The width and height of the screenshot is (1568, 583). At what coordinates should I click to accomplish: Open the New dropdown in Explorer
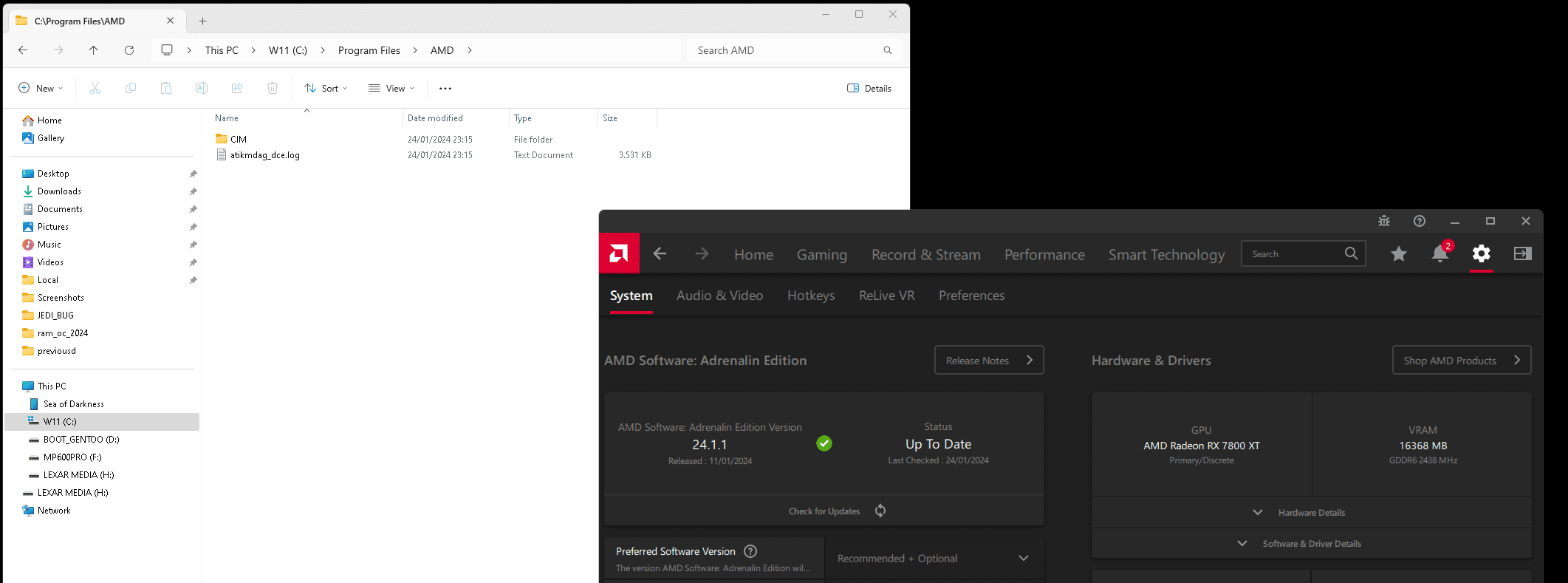[x=41, y=88]
